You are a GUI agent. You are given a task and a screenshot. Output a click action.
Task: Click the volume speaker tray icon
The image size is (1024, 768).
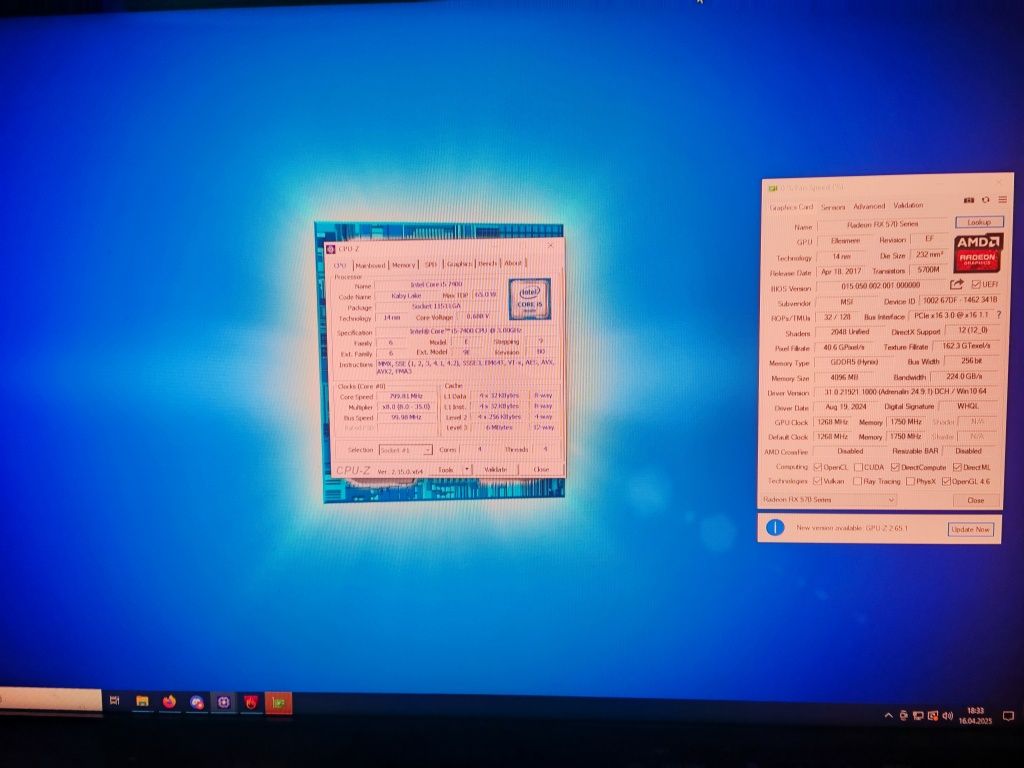pyautogui.click(x=948, y=716)
